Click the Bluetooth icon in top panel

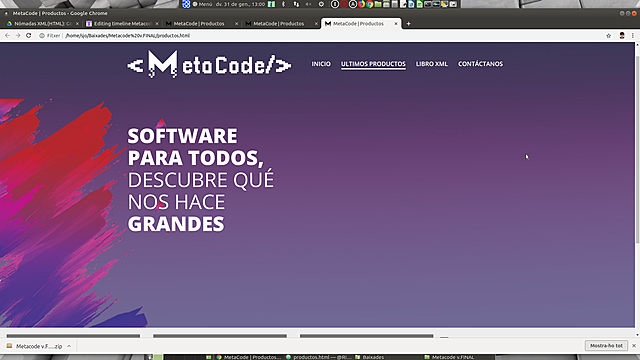[x=283, y=4]
